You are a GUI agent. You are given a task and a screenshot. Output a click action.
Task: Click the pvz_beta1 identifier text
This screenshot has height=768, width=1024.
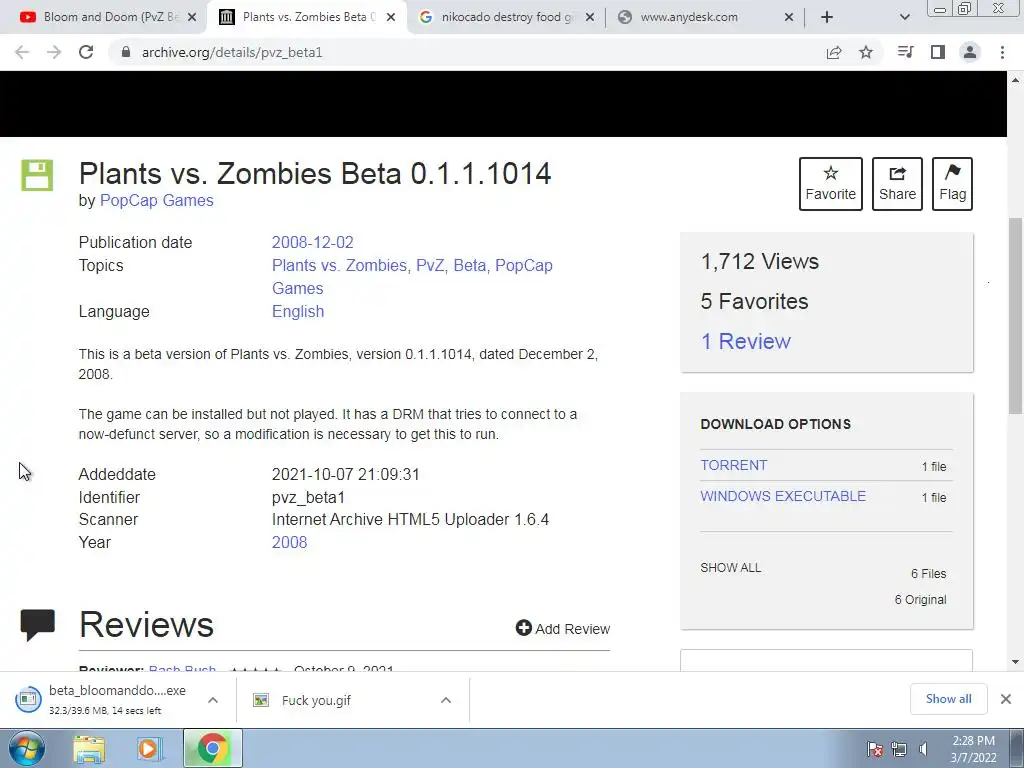click(x=308, y=498)
